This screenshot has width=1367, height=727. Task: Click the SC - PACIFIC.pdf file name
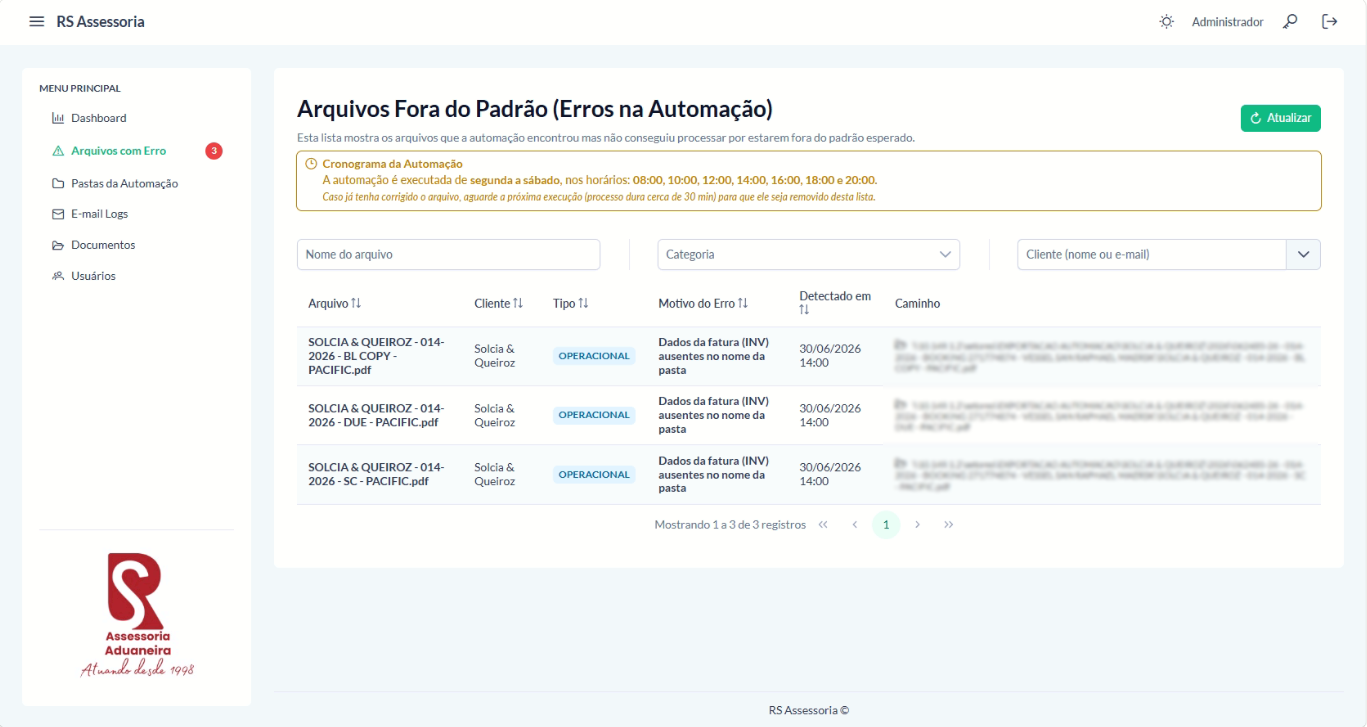(x=376, y=474)
